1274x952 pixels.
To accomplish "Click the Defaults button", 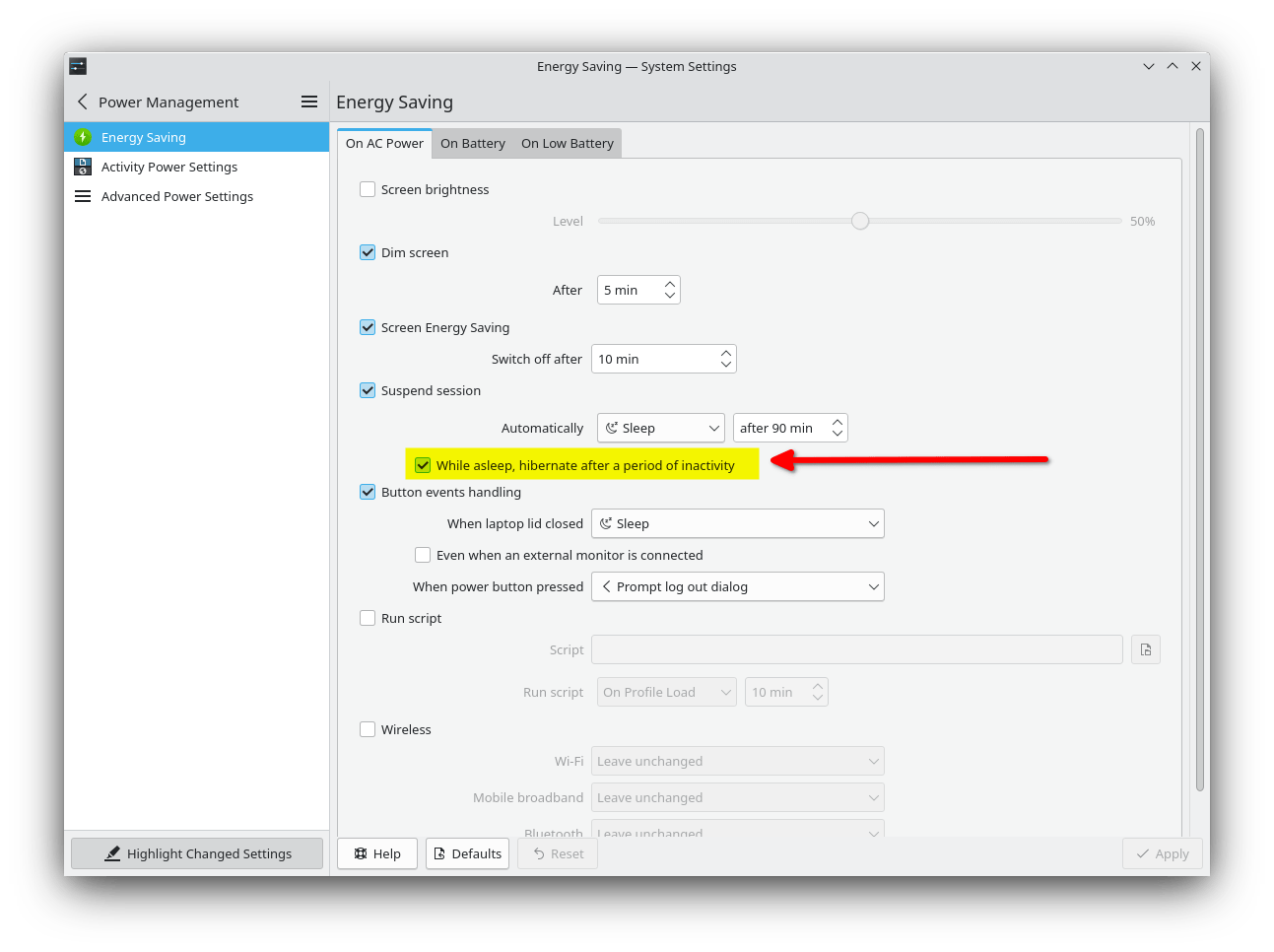I will (467, 853).
